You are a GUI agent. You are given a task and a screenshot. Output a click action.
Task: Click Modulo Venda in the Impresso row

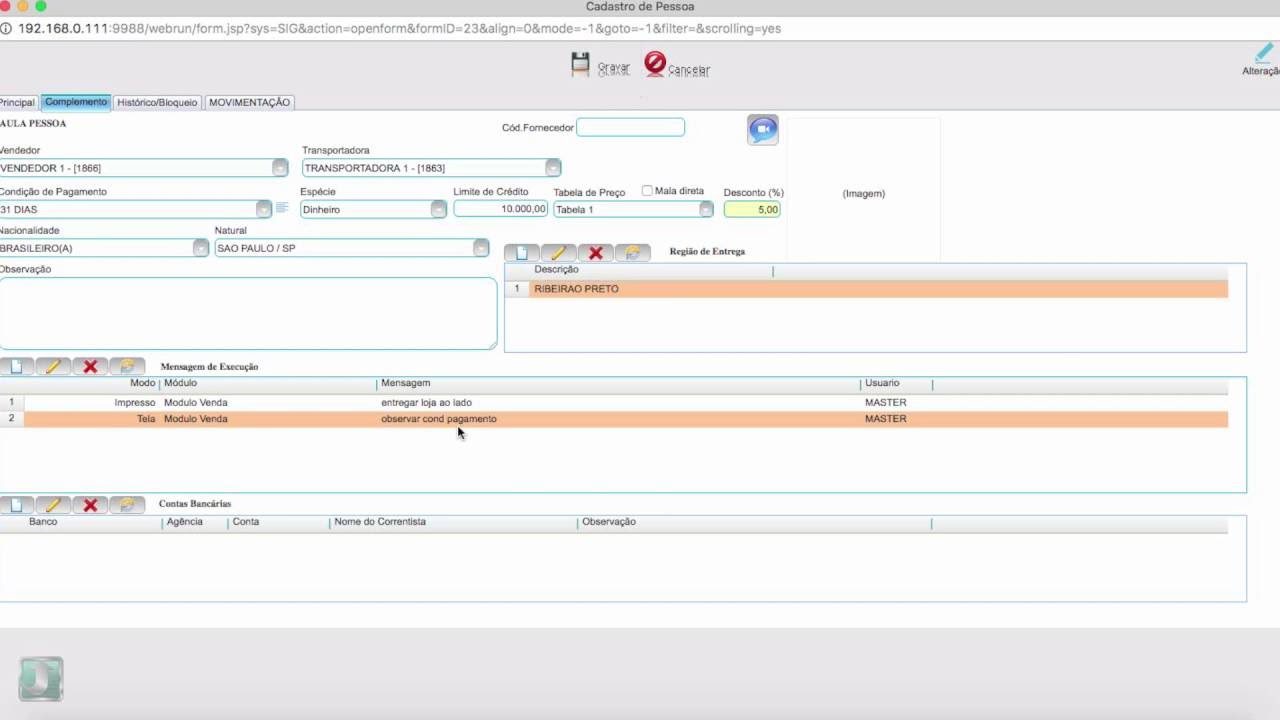tap(196, 403)
